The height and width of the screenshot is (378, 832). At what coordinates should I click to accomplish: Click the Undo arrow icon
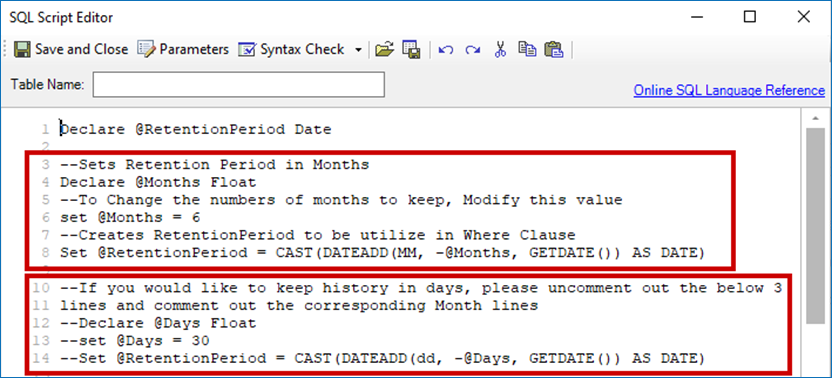pos(446,50)
